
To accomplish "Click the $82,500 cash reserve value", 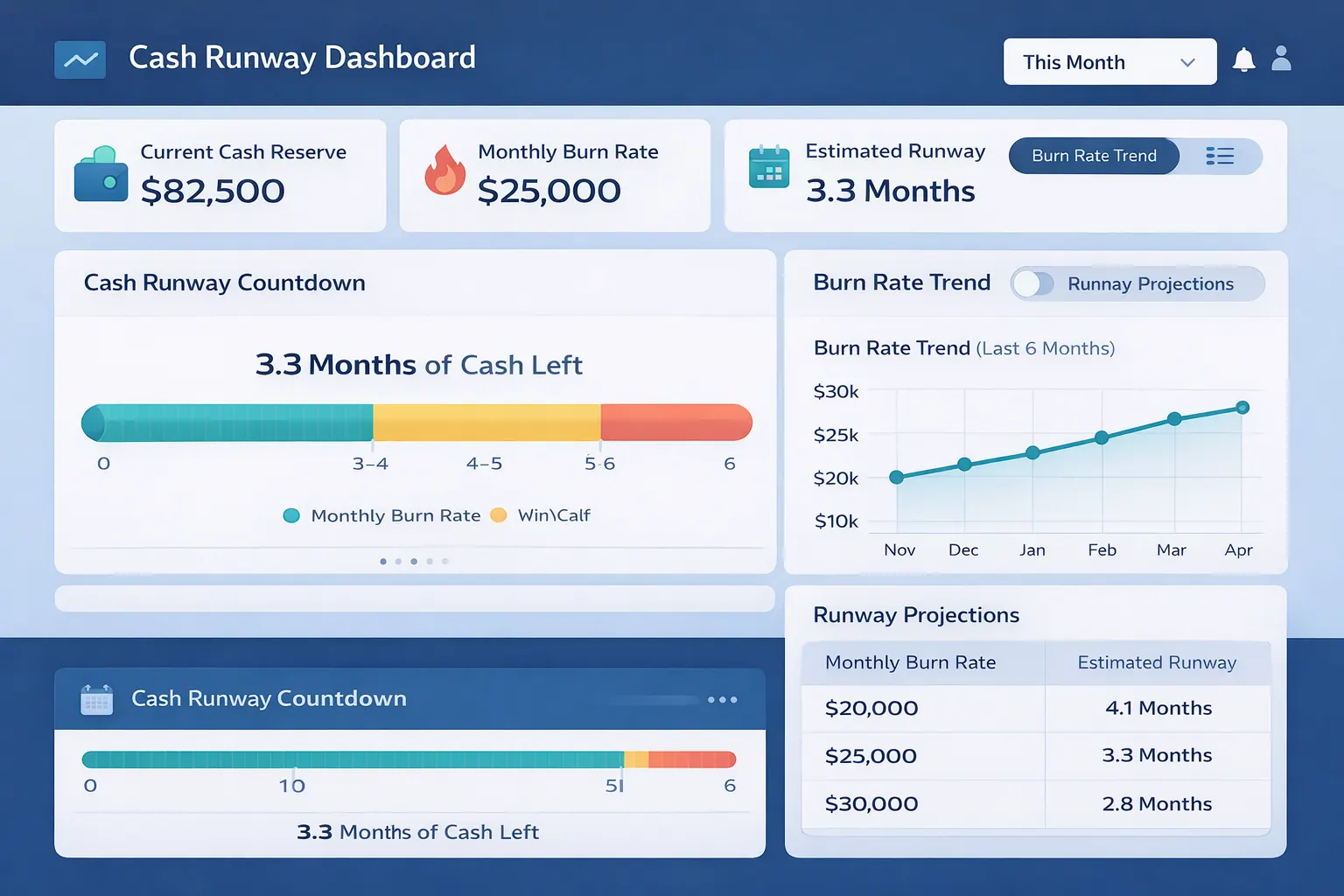I will [x=213, y=191].
